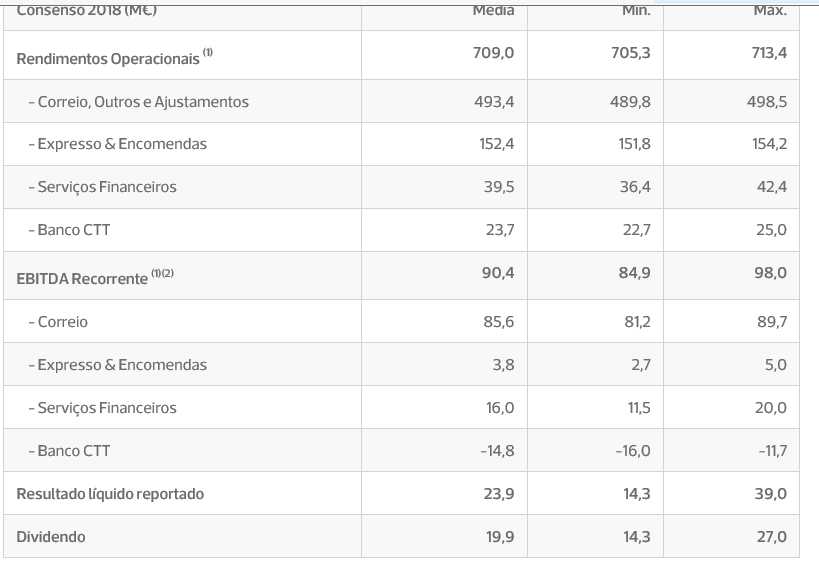Select the 84,9 EBITDA minimum value
The width and height of the screenshot is (819, 564).
[x=635, y=273]
